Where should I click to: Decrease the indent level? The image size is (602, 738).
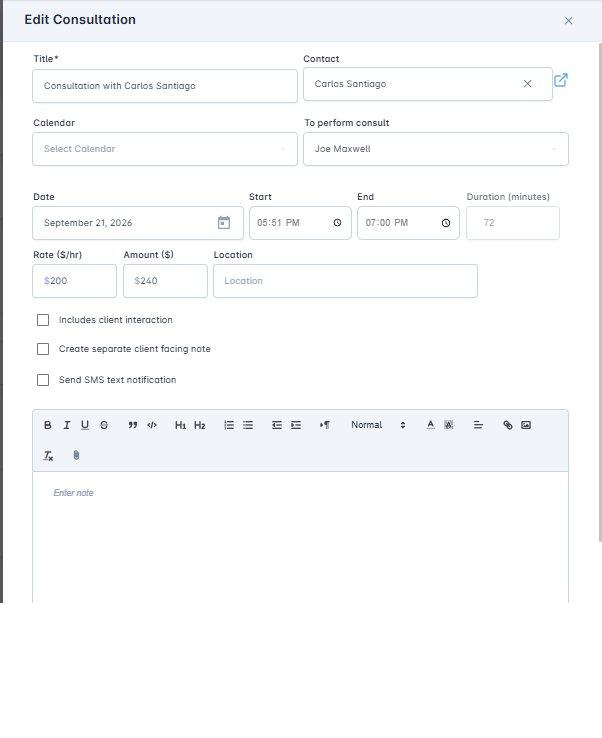(277, 425)
